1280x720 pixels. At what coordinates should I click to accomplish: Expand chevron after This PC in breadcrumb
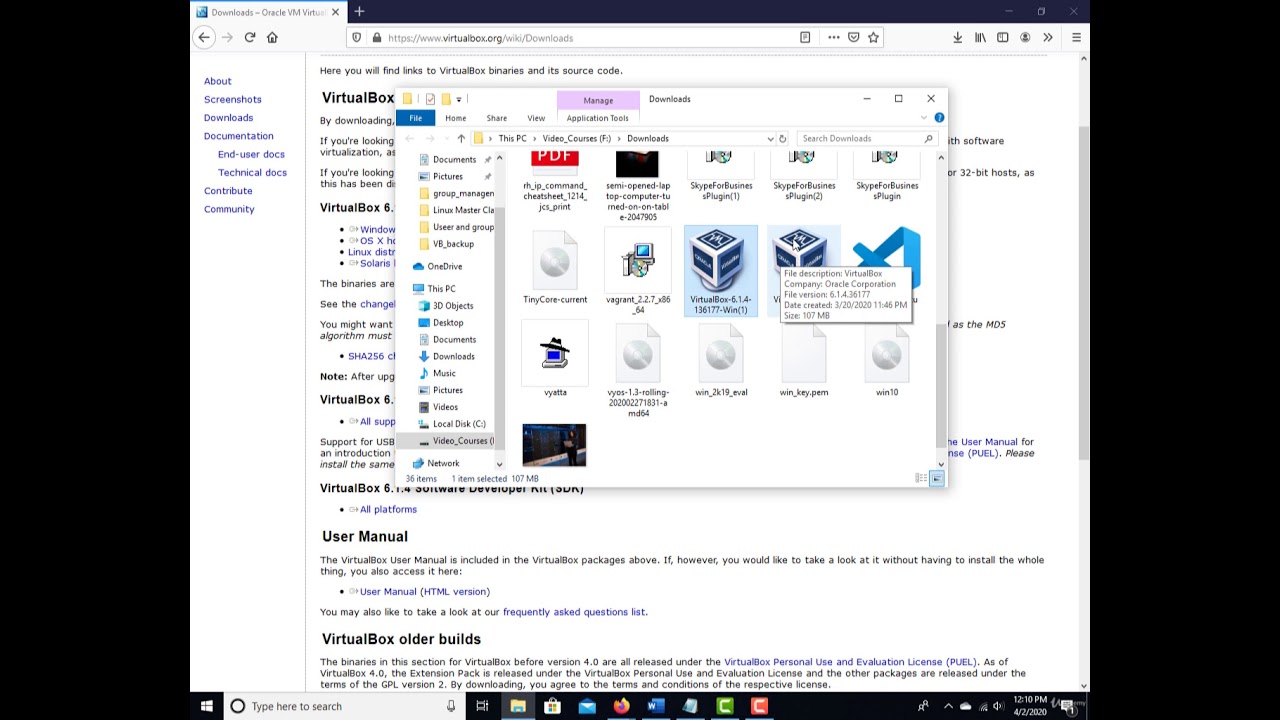534,139
